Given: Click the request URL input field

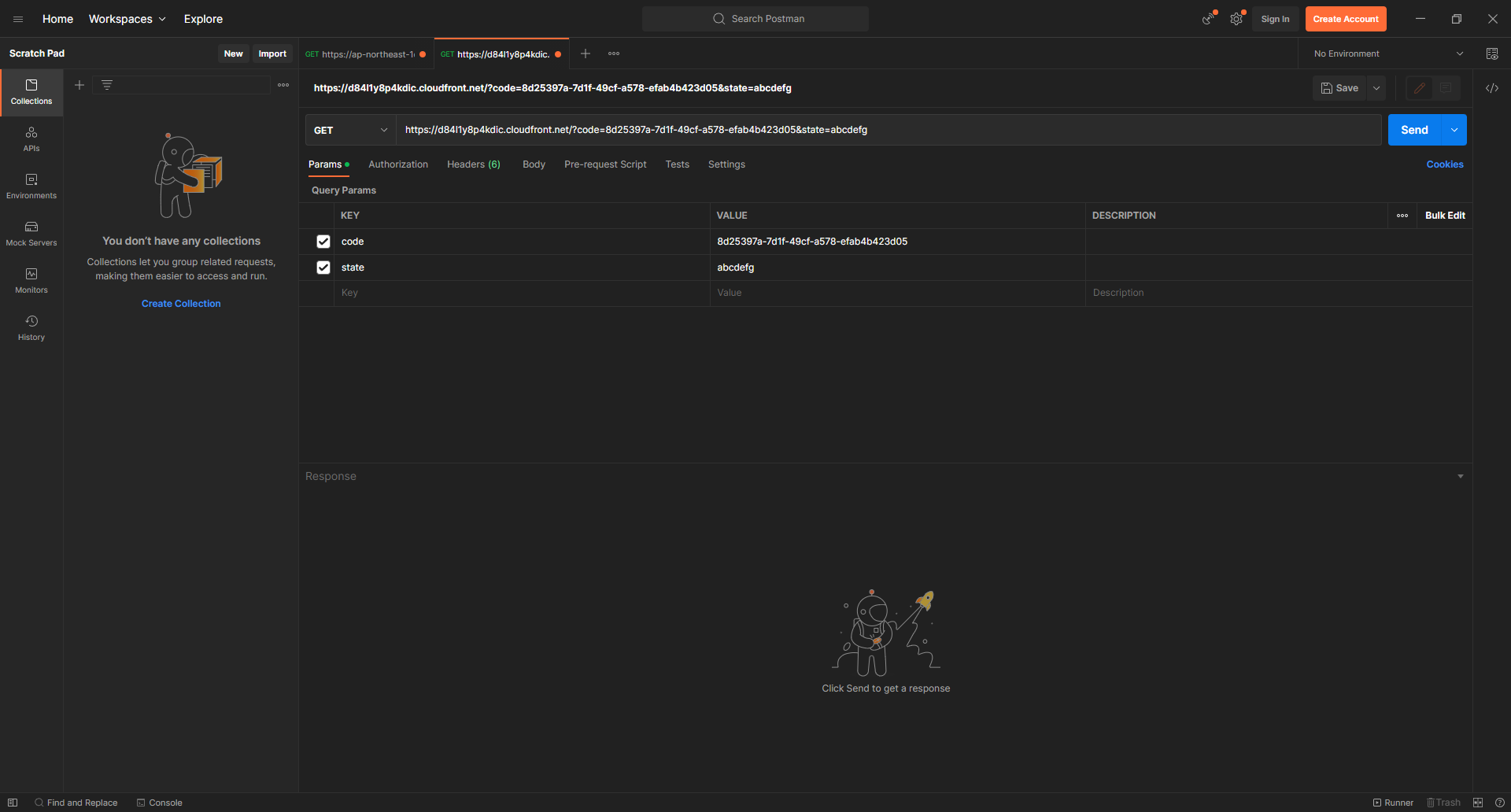Looking at the screenshot, I should tap(888, 130).
